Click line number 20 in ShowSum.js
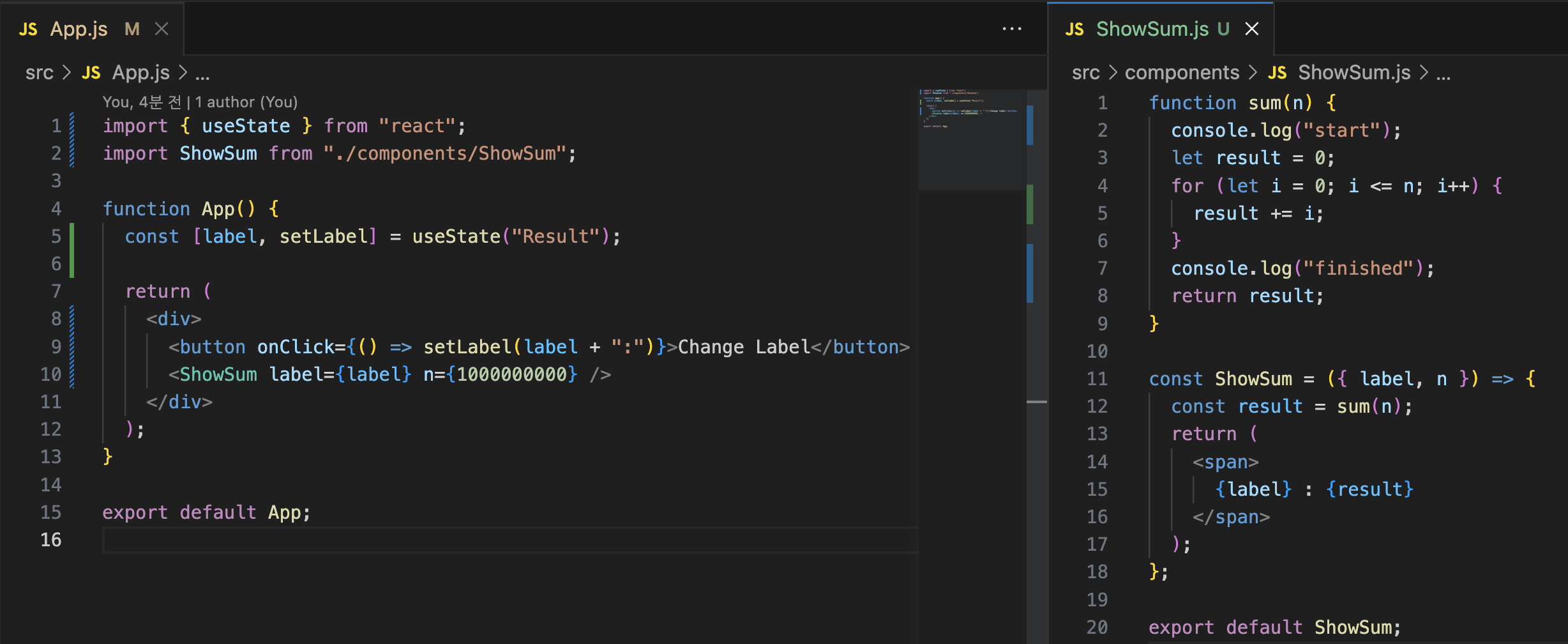The width and height of the screenshot is (1568, 644). click(x=1097, y=627)
